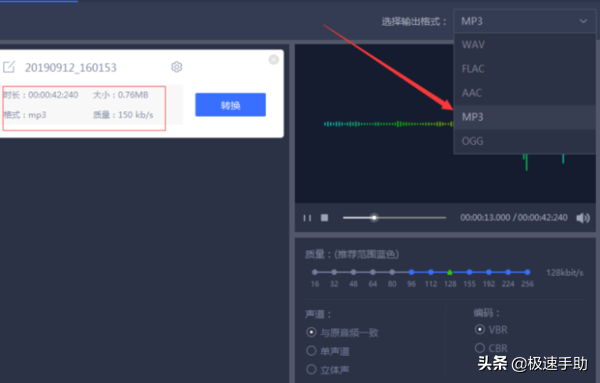This screenshot has height=383, width=600.
Task: Click the 格式: mp3 format text
Action: coord(25,115)
